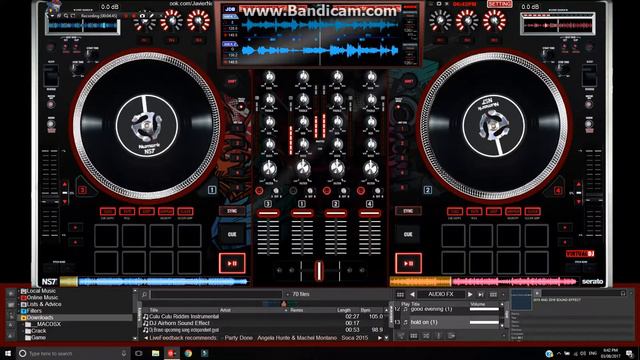
Task: Click the left deck bottom-right performance pad
Action: 189,262
